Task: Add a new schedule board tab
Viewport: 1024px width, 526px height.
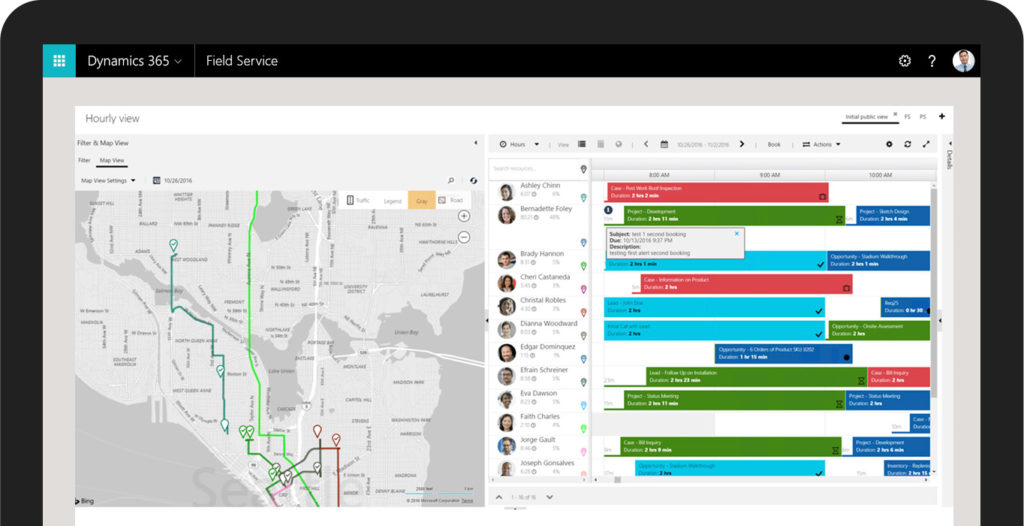Action: pyautogui.click(x=942, y=116)
